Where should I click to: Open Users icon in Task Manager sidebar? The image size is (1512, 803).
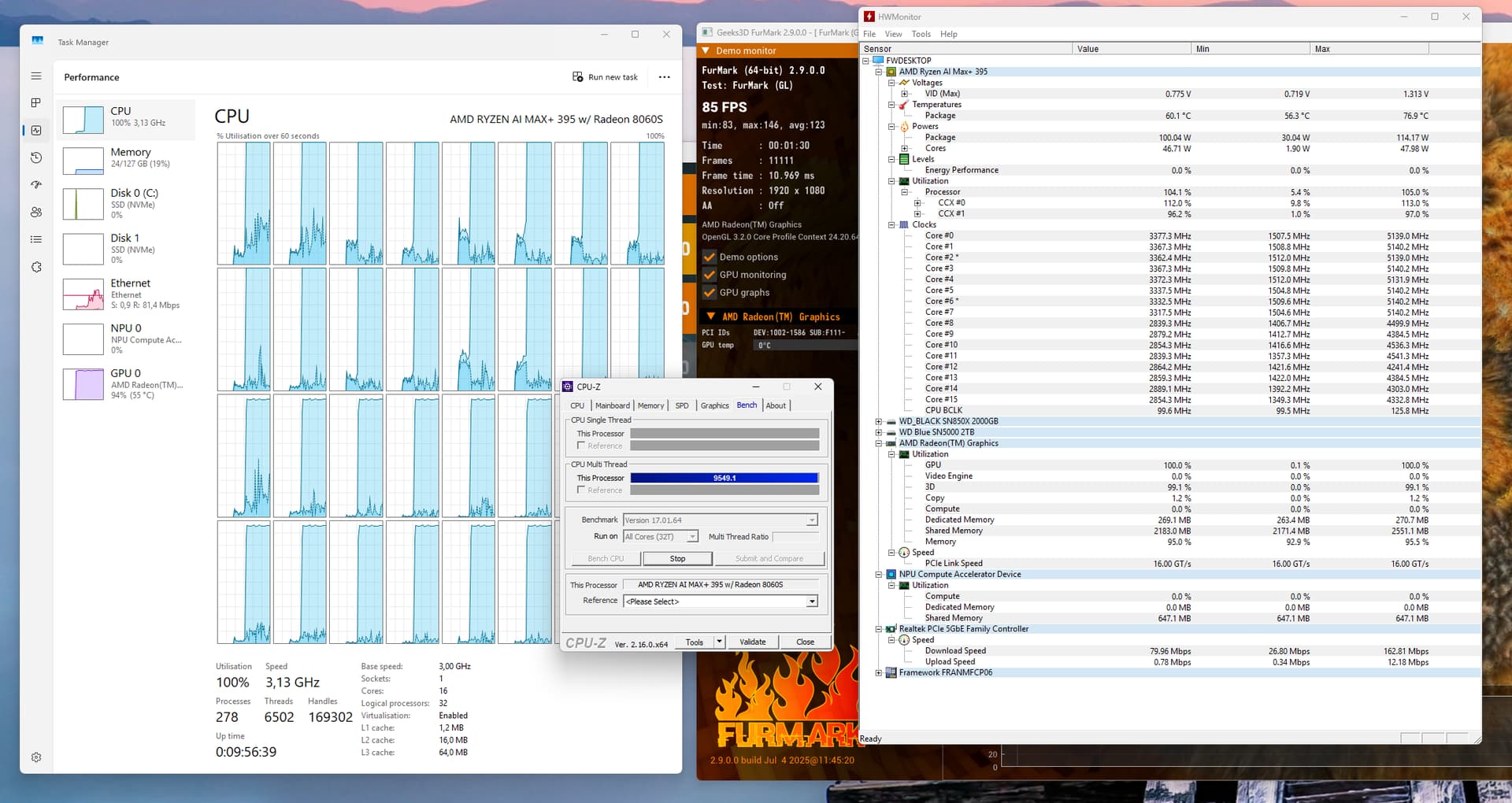tap(36, 212)
